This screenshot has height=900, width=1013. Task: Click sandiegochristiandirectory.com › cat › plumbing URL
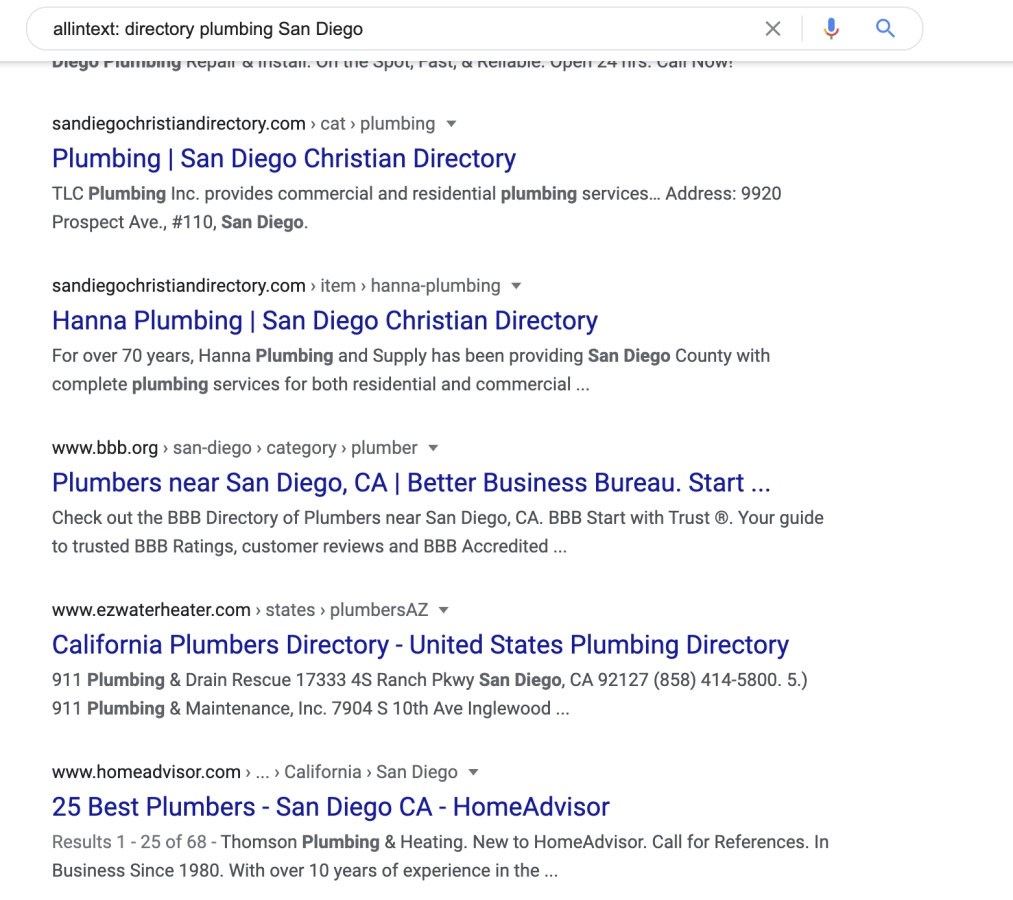point(244,124)
